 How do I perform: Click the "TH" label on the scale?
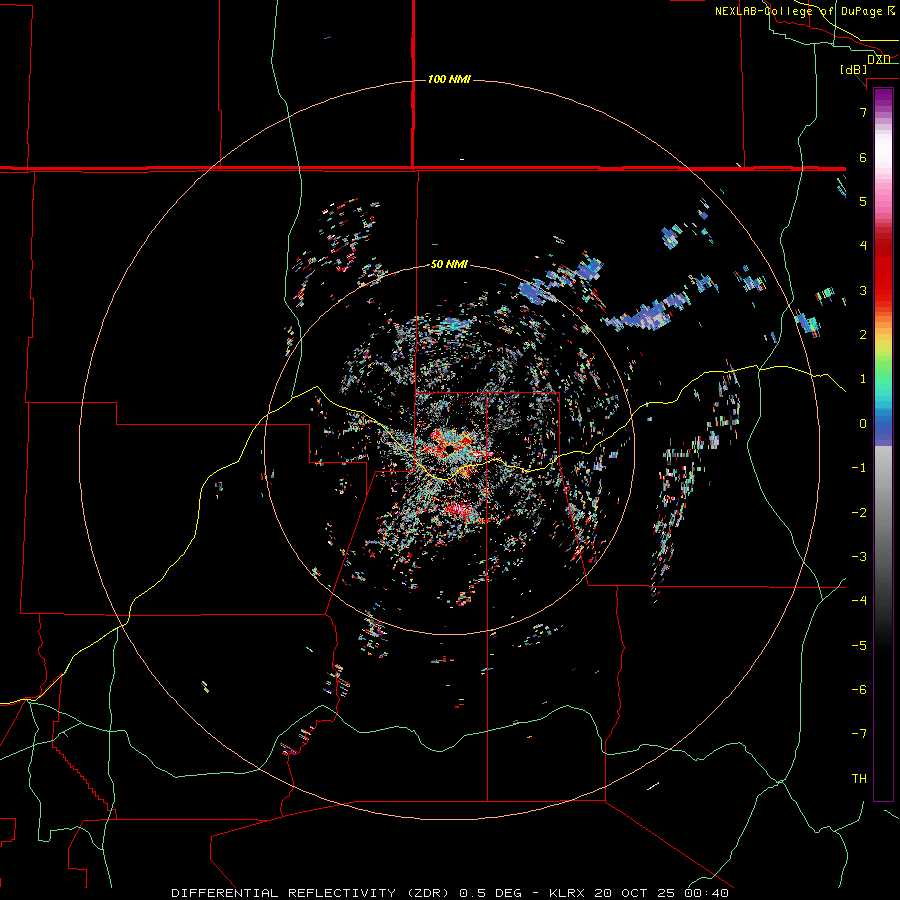859,779
